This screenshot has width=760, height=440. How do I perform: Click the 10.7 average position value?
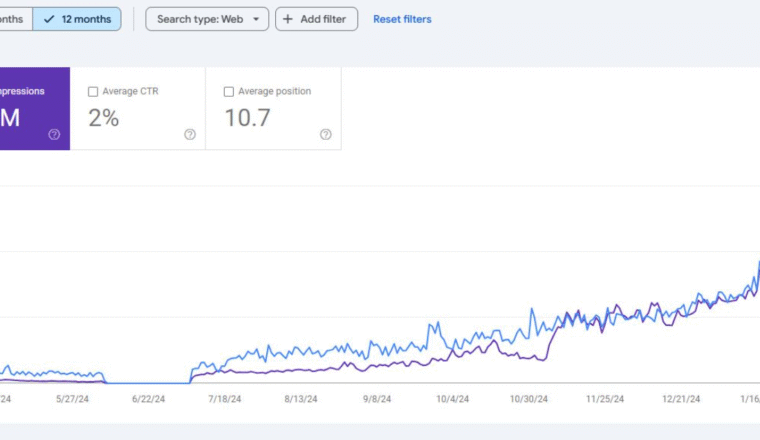coord(248,118)
